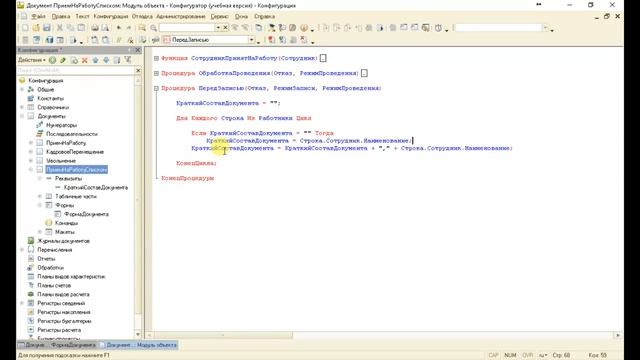The height and width of the screenshot is (360, 640).
Task: Expand СотрудникПринятНаРаботу function fold
Action: click(x=156, y=58)
